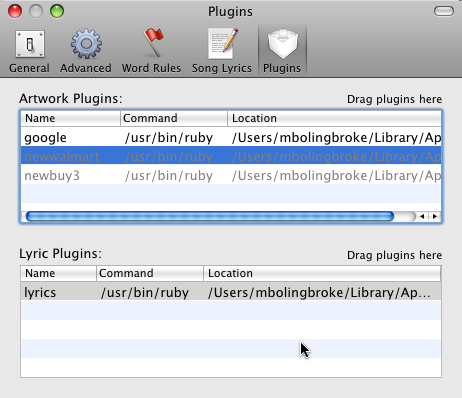
Task: Click the toolbar toggle pill button
Action: pyautogui.click(x=444, y=11)
